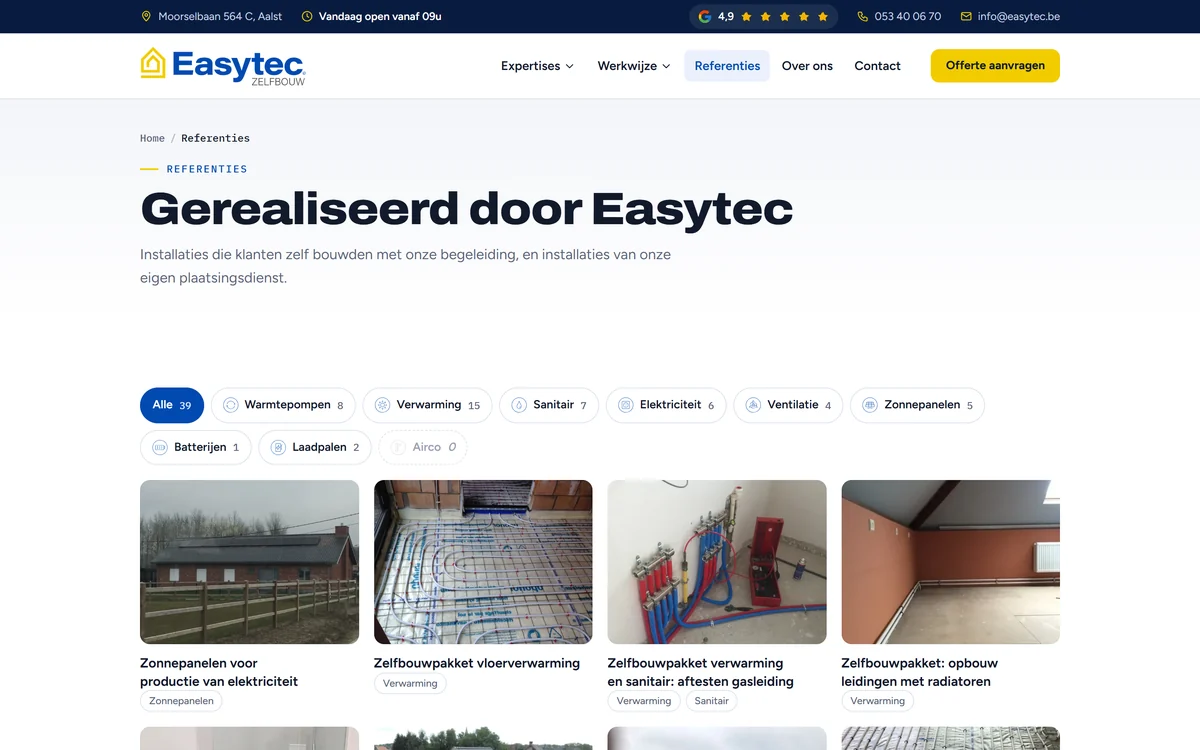
Task: Open Zelfbouwpakket verwarming en sanitair title
Action: [700, 672]
